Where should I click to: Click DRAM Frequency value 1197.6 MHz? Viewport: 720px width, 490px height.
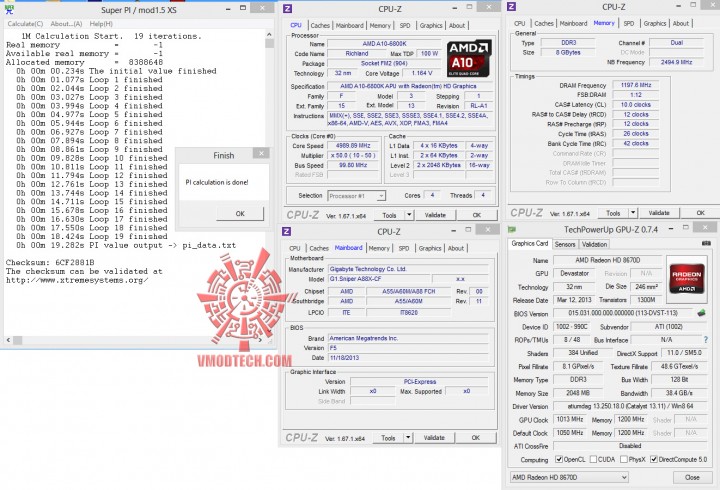click(636, 85)
